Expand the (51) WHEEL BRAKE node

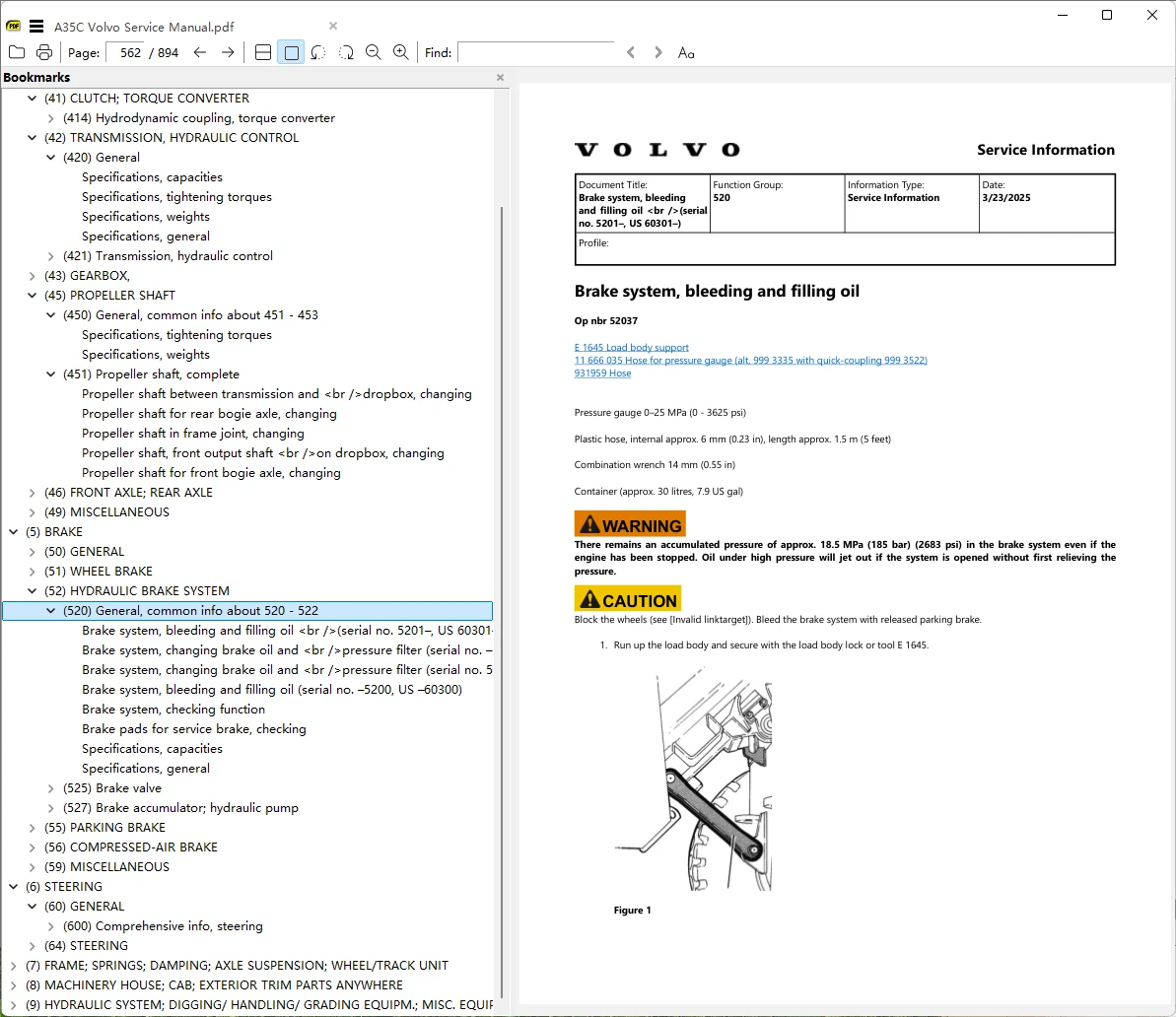pyautogui.click(x=33, y=572)
